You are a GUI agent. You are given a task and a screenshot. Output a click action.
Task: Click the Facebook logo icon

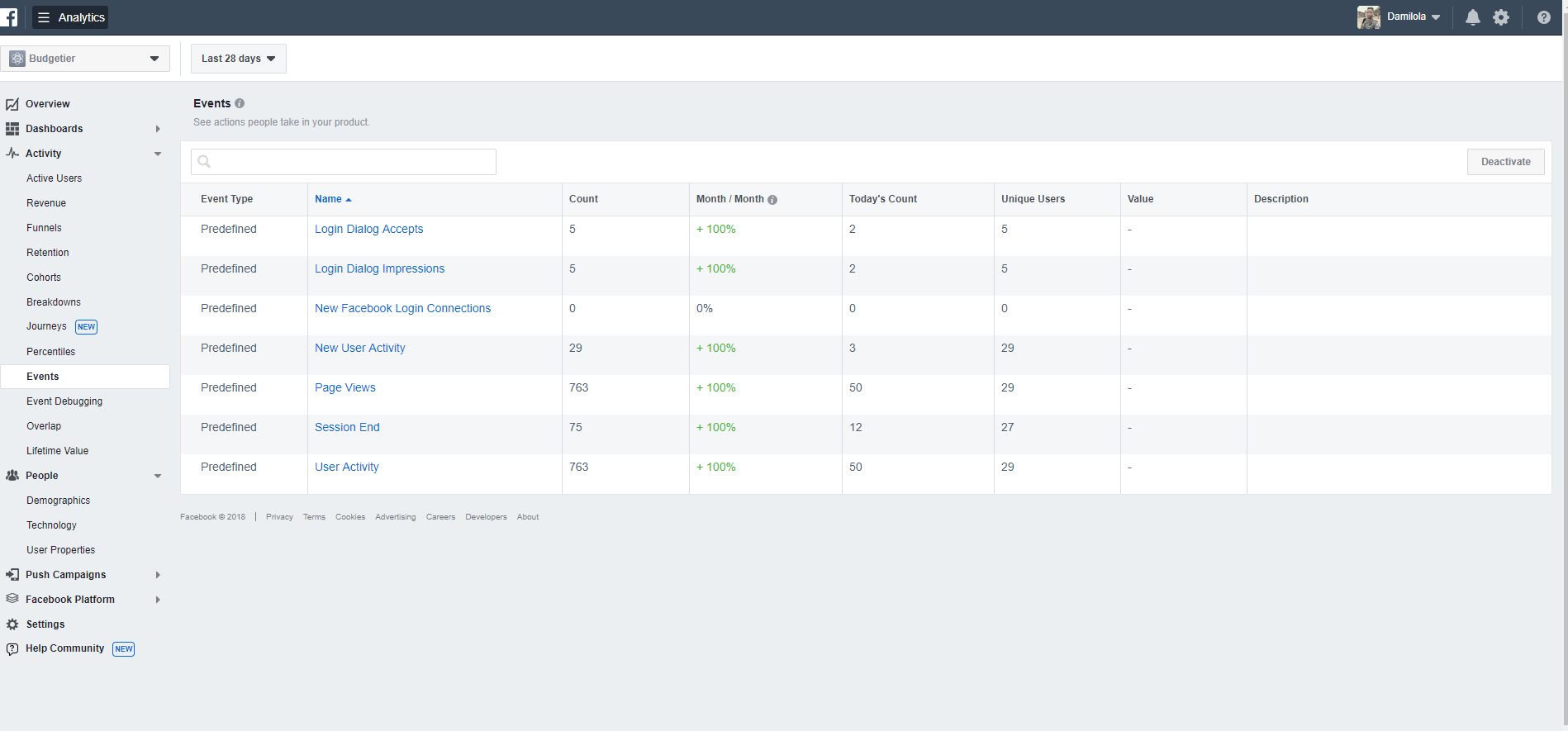pos(9,17)
